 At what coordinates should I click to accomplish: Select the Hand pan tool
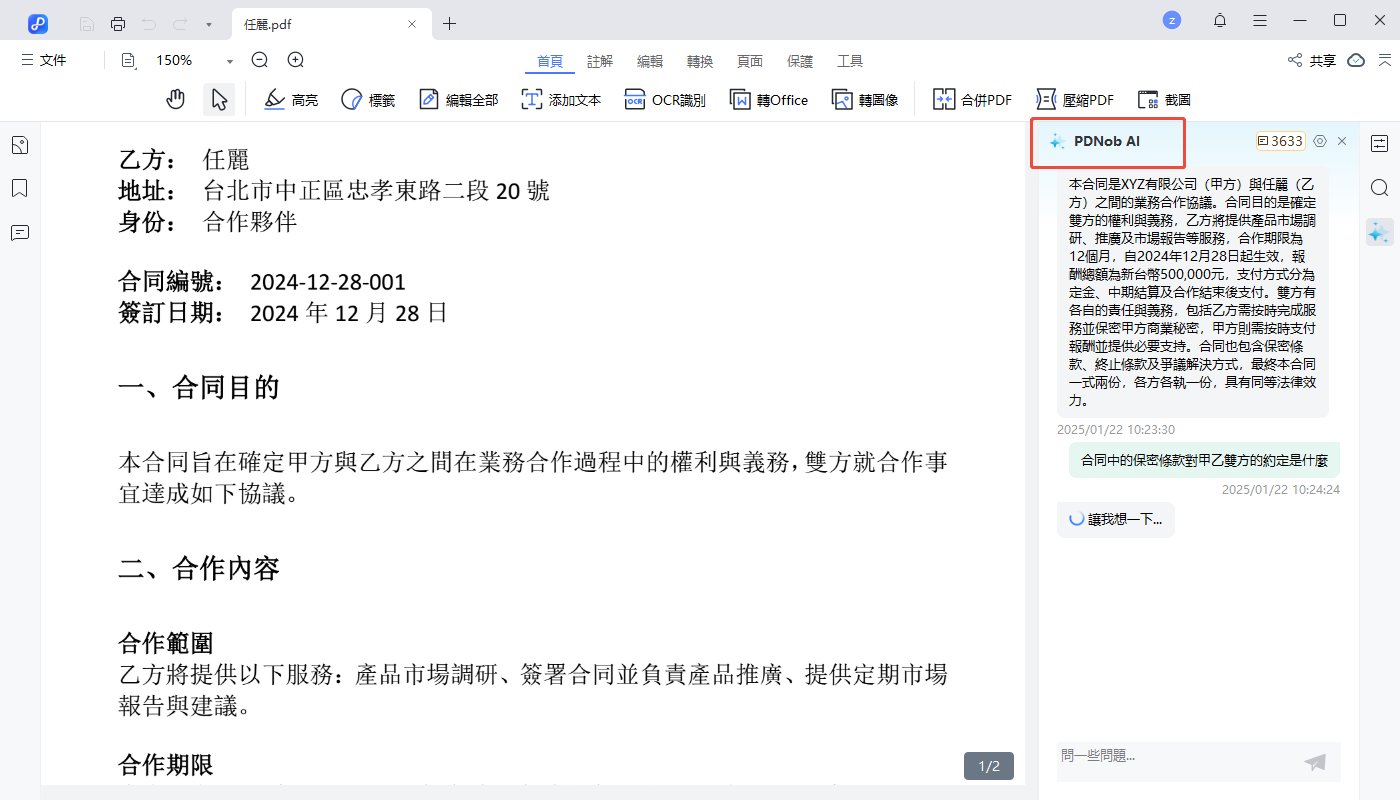point(175,99)
